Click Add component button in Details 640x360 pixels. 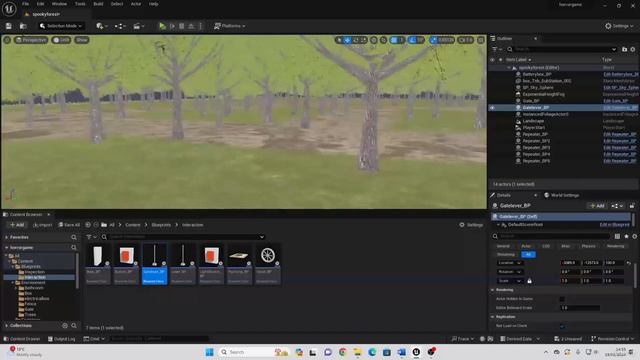pos(597,206)
